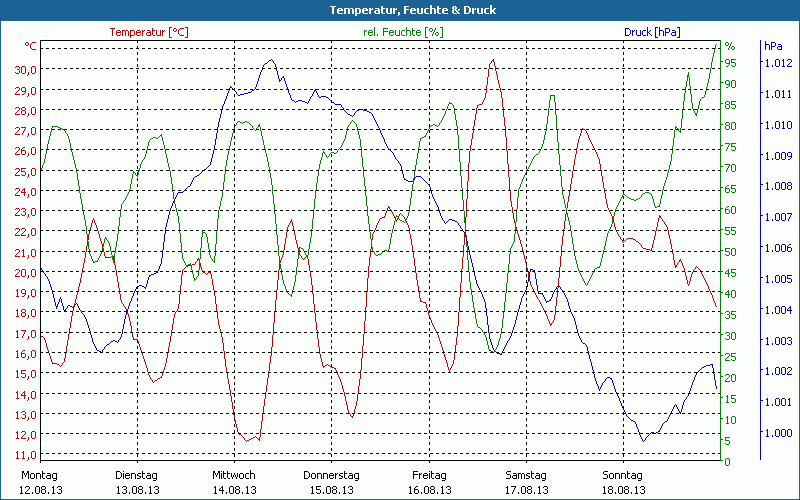Select the 'Sonntag' day label
Image resolution: width=800 pixels, height=500 pixels.
(x=623, y=475)
